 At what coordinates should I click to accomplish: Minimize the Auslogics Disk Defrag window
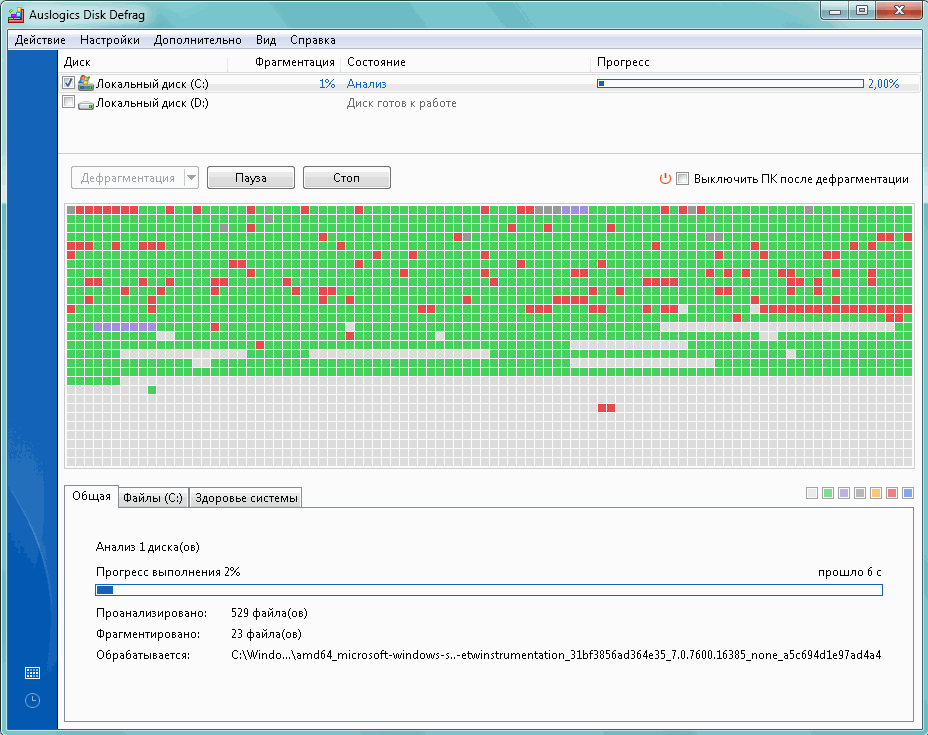pos(835,10)
